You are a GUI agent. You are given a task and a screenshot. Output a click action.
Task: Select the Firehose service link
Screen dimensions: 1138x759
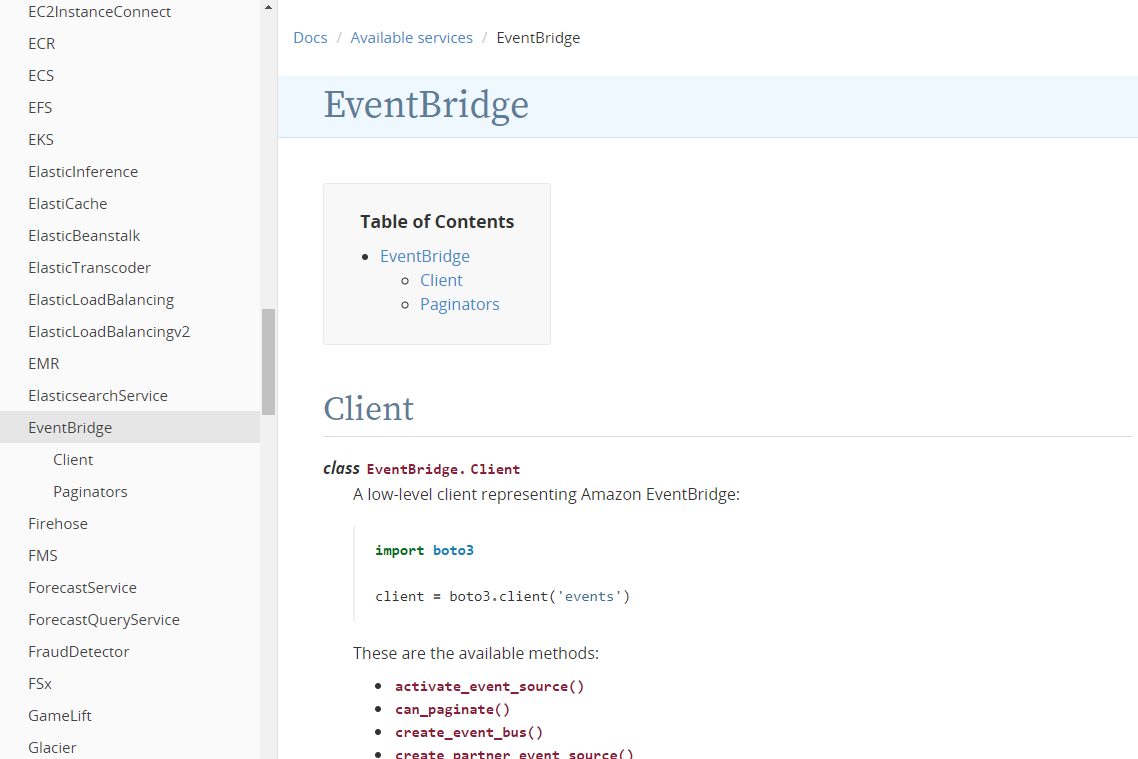click(57, 523)
